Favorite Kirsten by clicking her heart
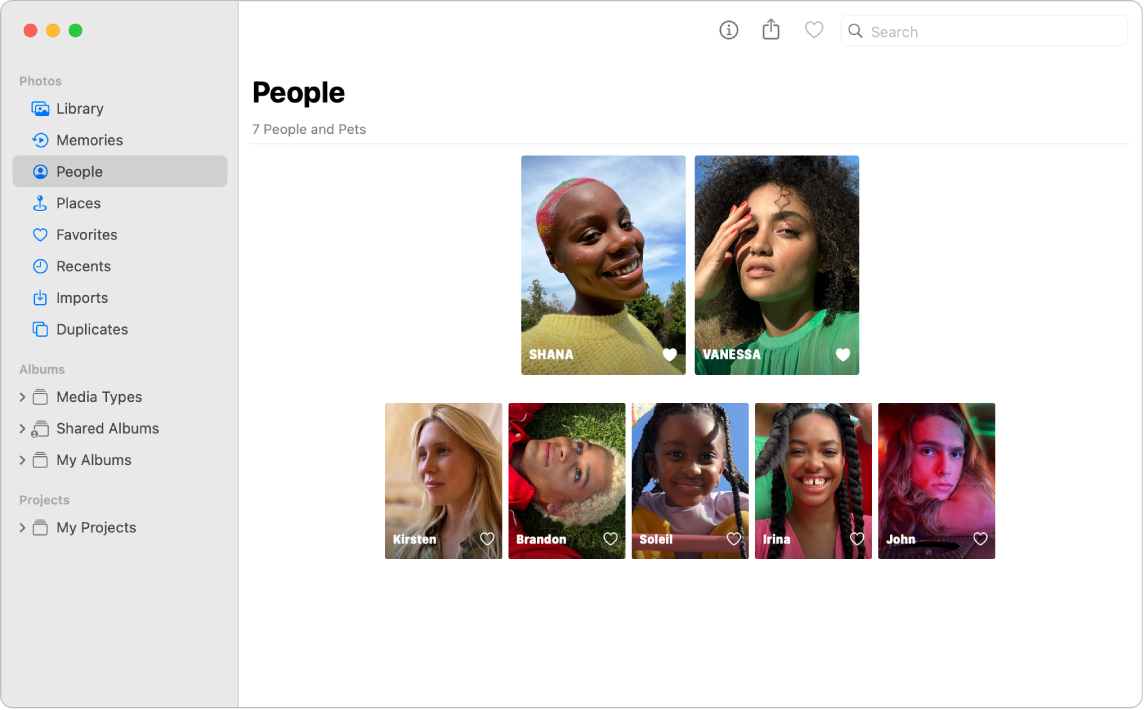Viewport: 1144px width, 710px height. click(x=487, y=539)
